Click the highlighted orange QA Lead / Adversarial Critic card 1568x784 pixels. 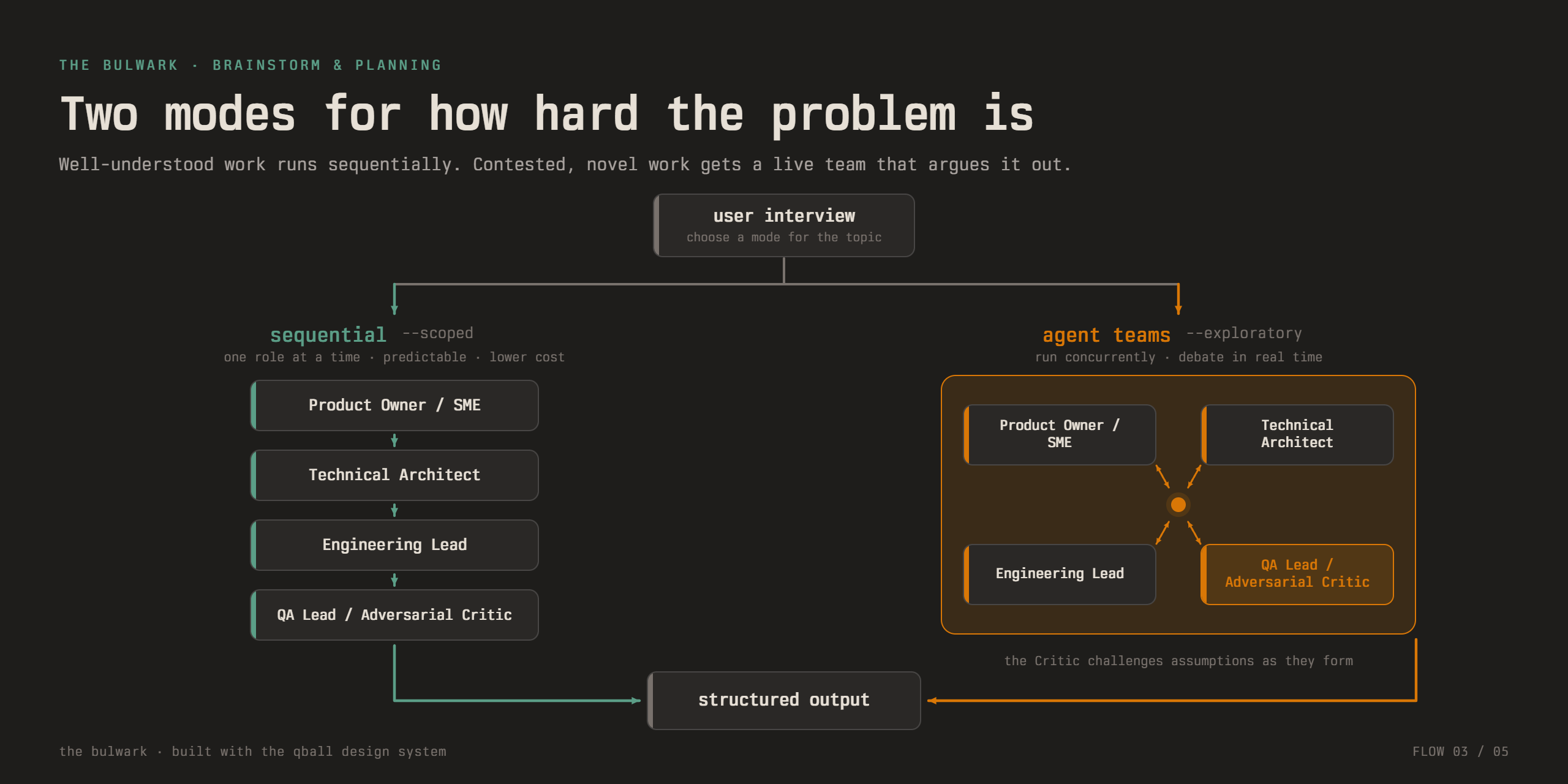(1297, 574)
